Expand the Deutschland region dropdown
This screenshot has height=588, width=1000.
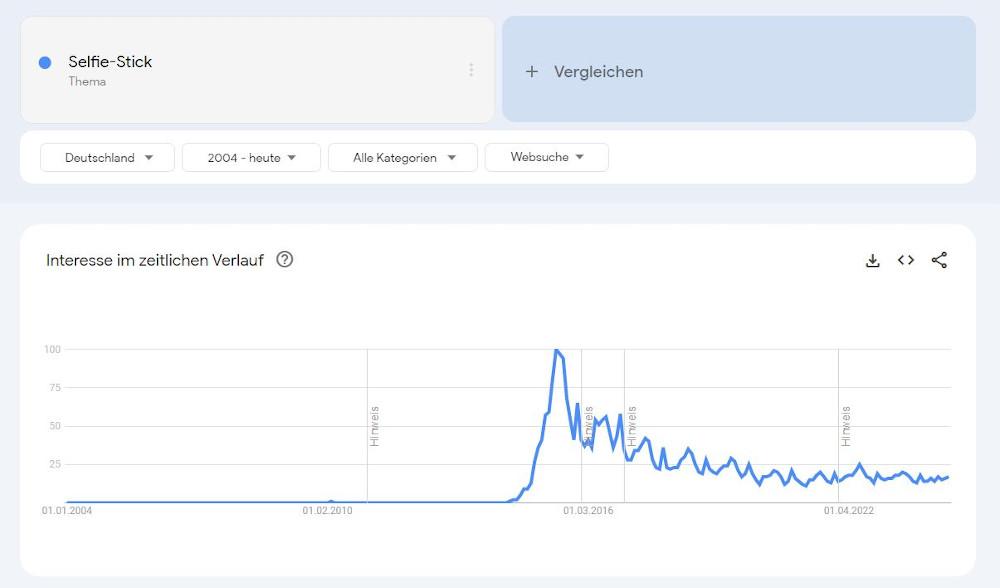[x=108, y=157]
